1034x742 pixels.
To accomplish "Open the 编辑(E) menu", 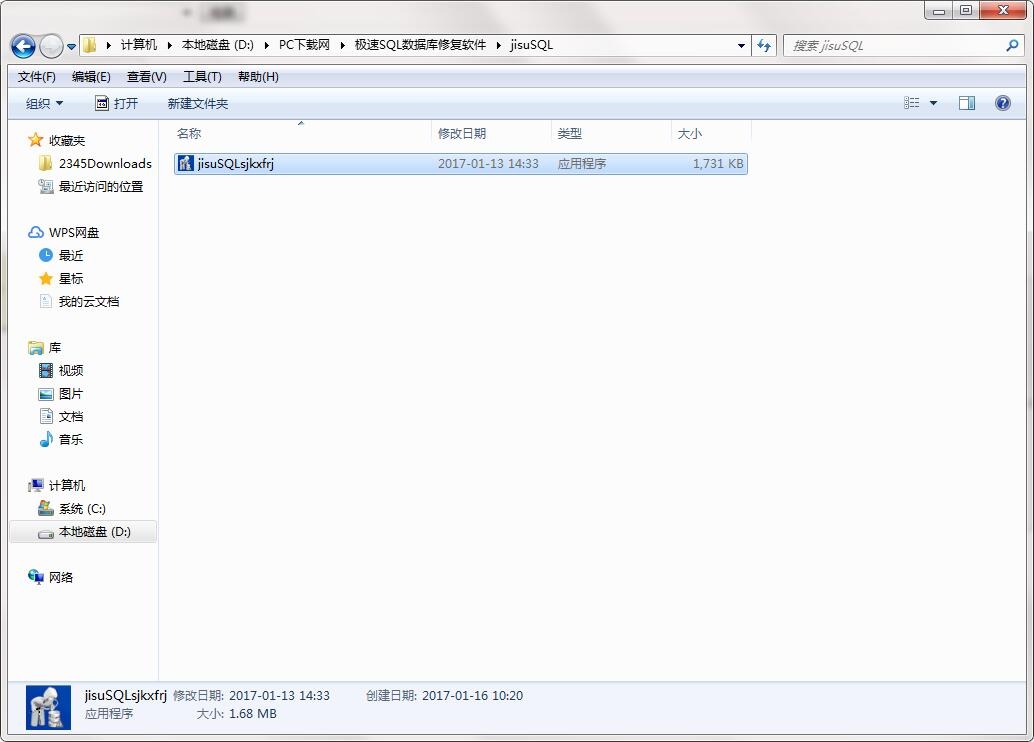I will coord(91,77).
